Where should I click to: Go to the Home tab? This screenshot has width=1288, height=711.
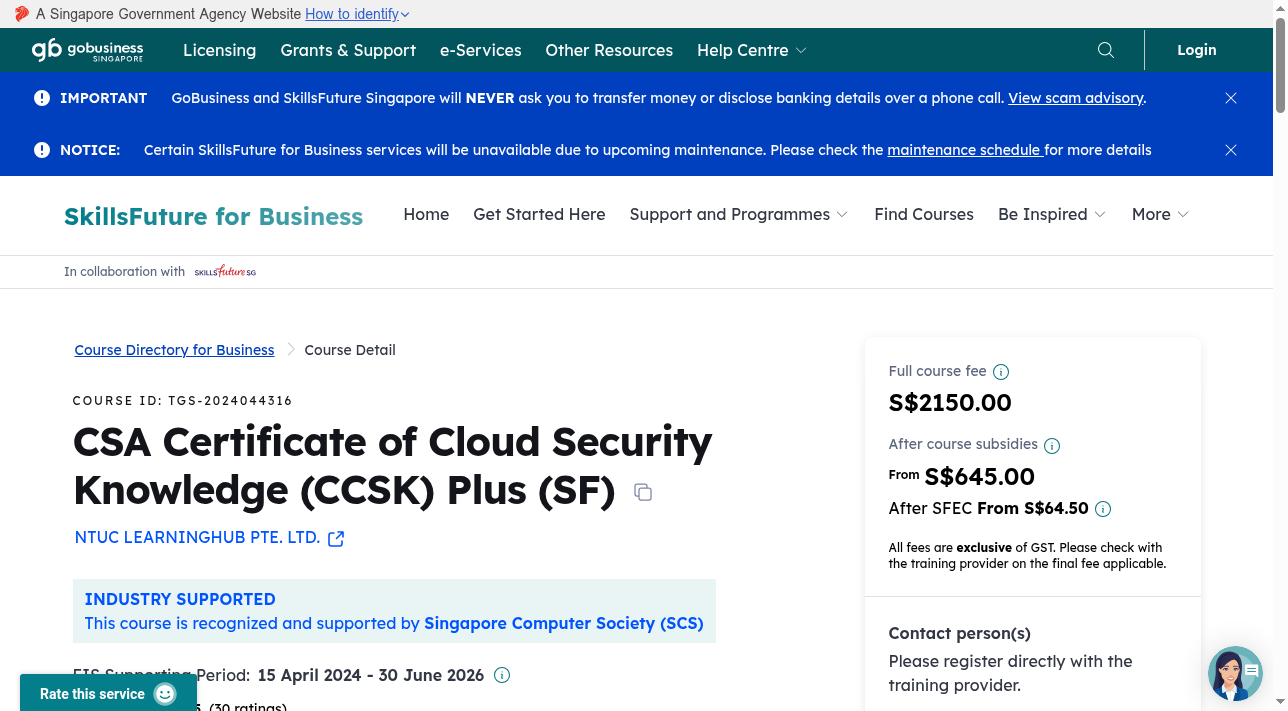pyautogui.click(x=426, y=214)
